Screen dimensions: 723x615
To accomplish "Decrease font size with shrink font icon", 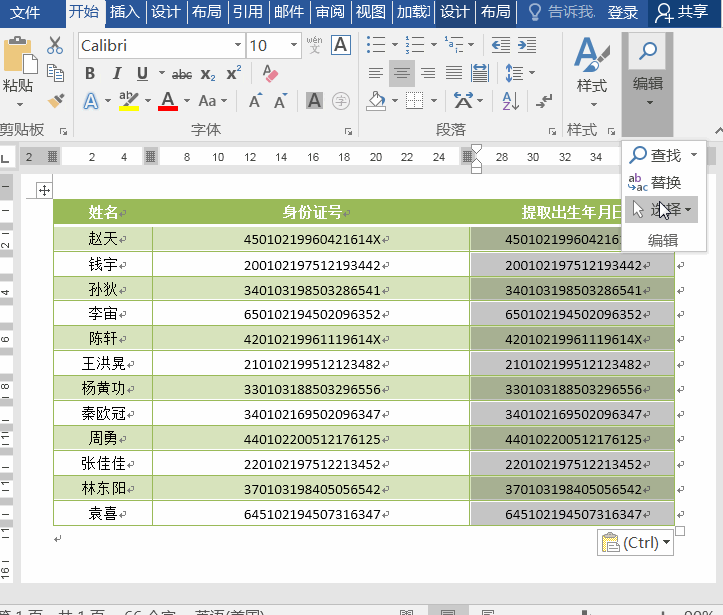I will (x=280, y=101).
